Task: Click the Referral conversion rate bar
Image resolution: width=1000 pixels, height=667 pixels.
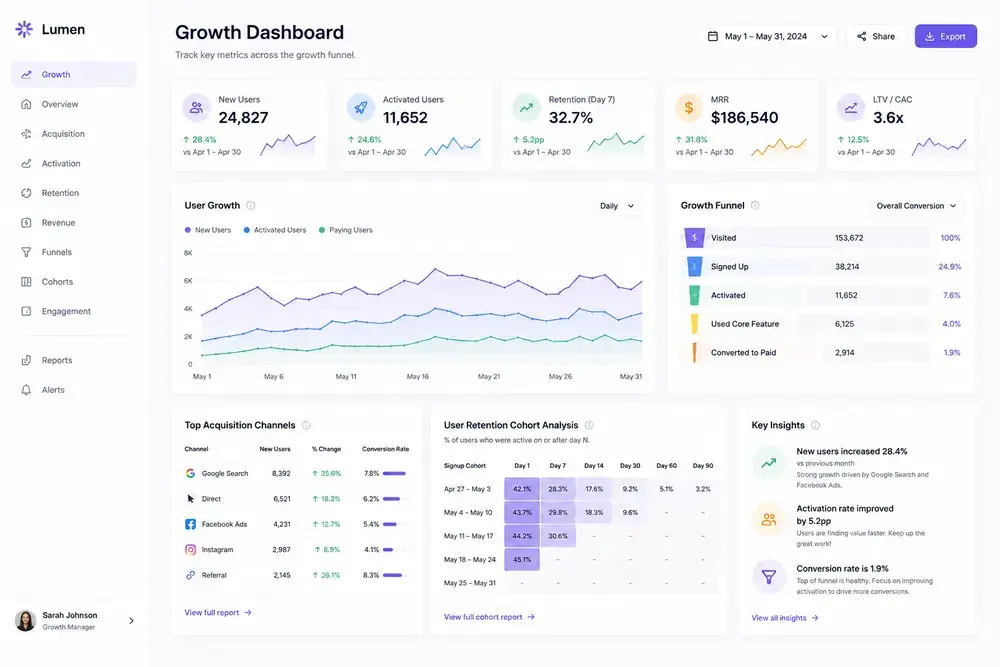Action: click(392, 575)
